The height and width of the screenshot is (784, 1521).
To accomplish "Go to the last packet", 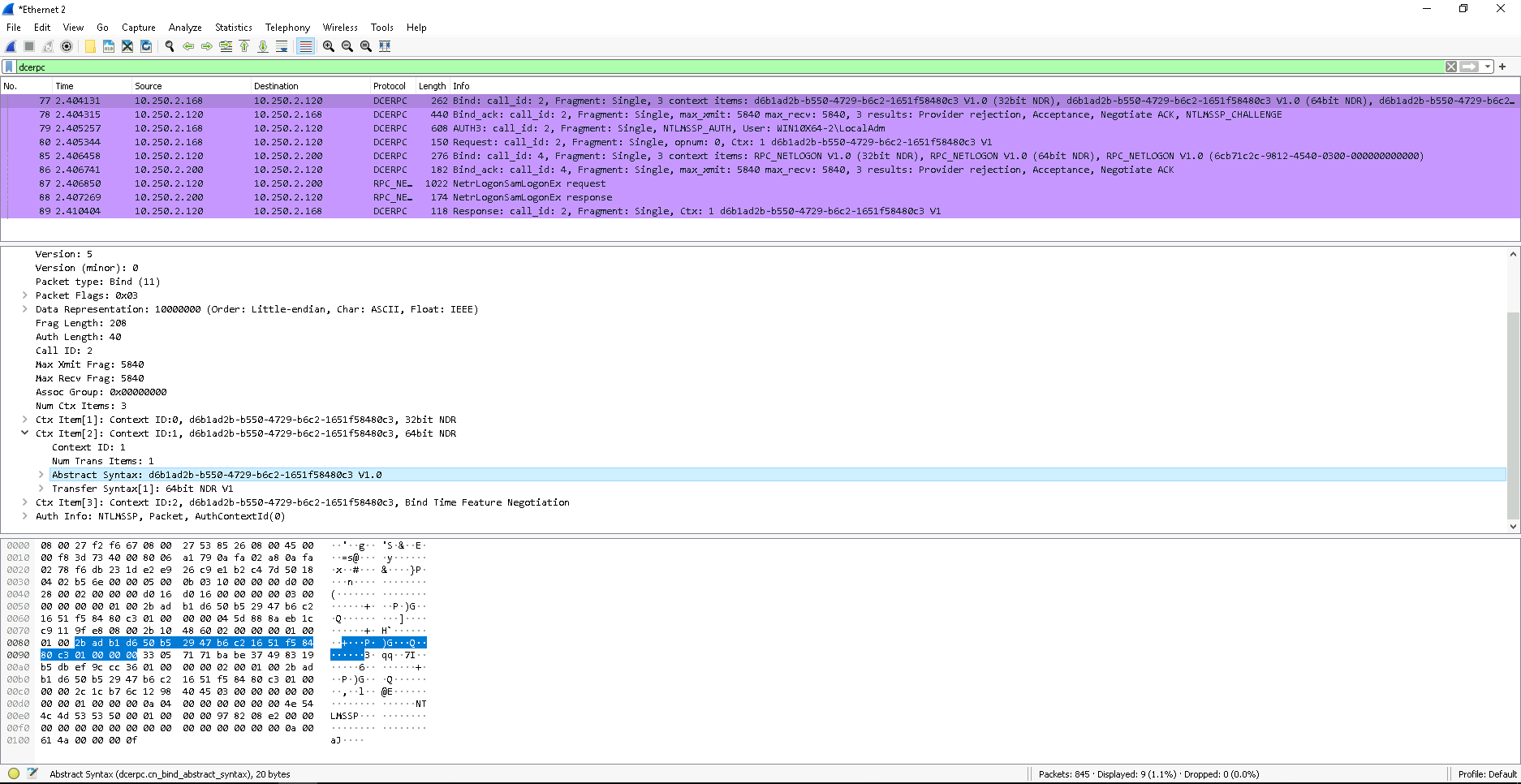I will tap(263, 46).
